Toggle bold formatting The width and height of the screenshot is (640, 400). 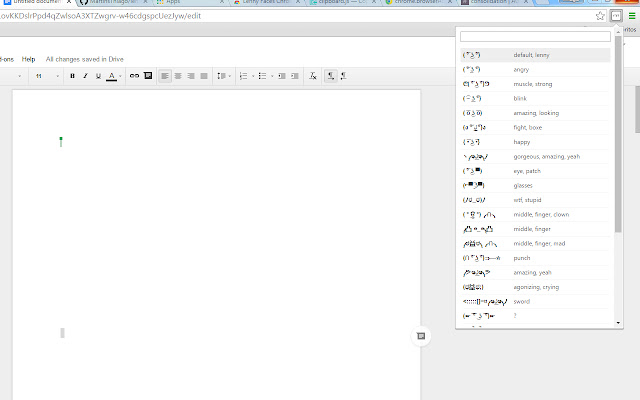(x=72, y=76)
